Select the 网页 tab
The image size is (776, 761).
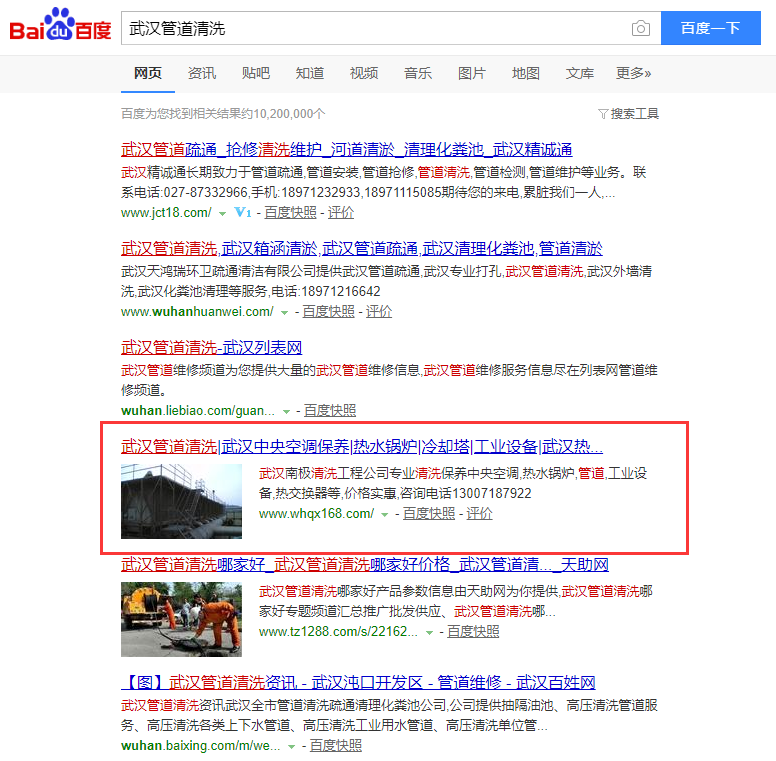(147, 73)
